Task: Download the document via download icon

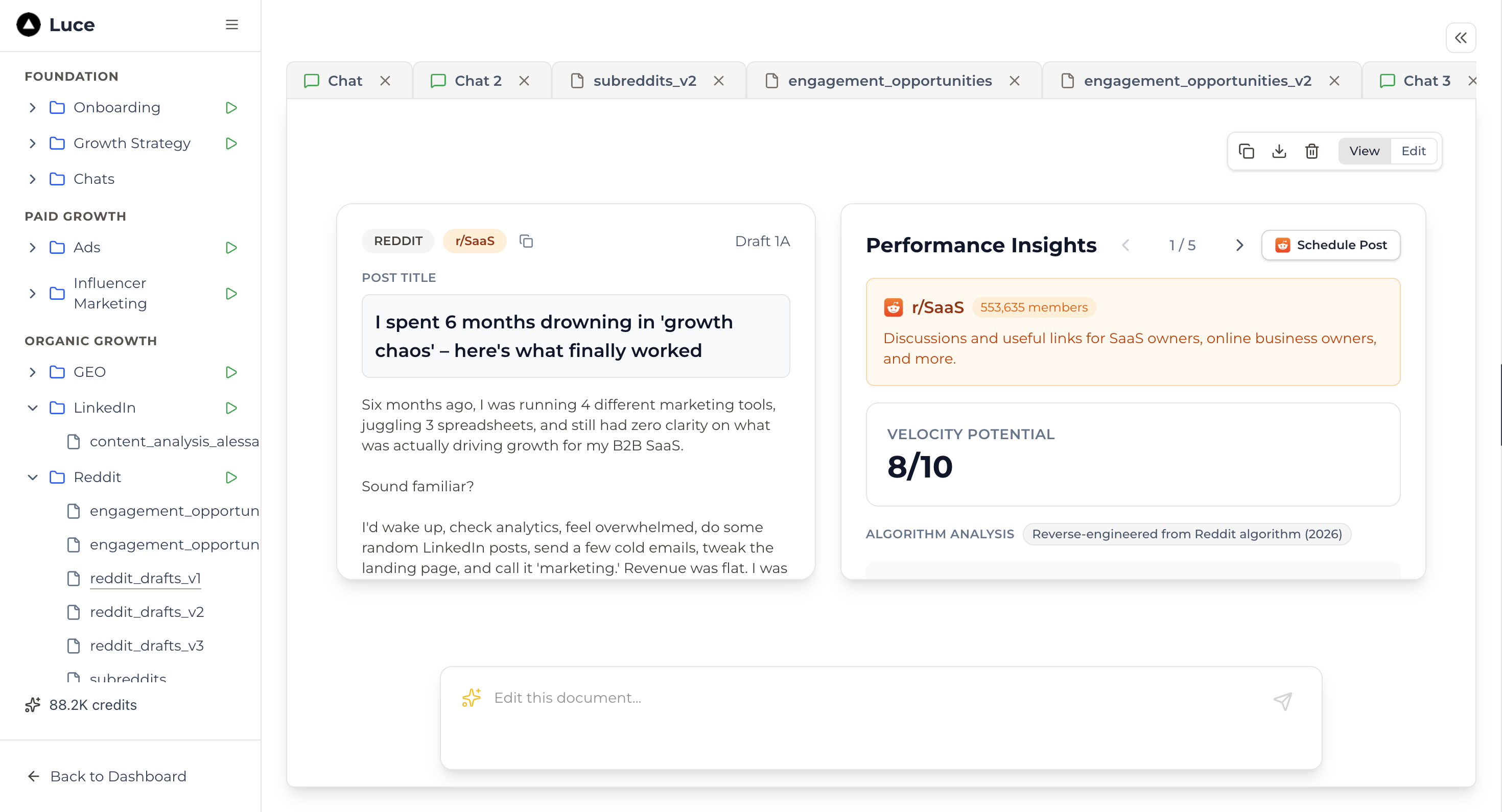Action: coord(1279,151)
